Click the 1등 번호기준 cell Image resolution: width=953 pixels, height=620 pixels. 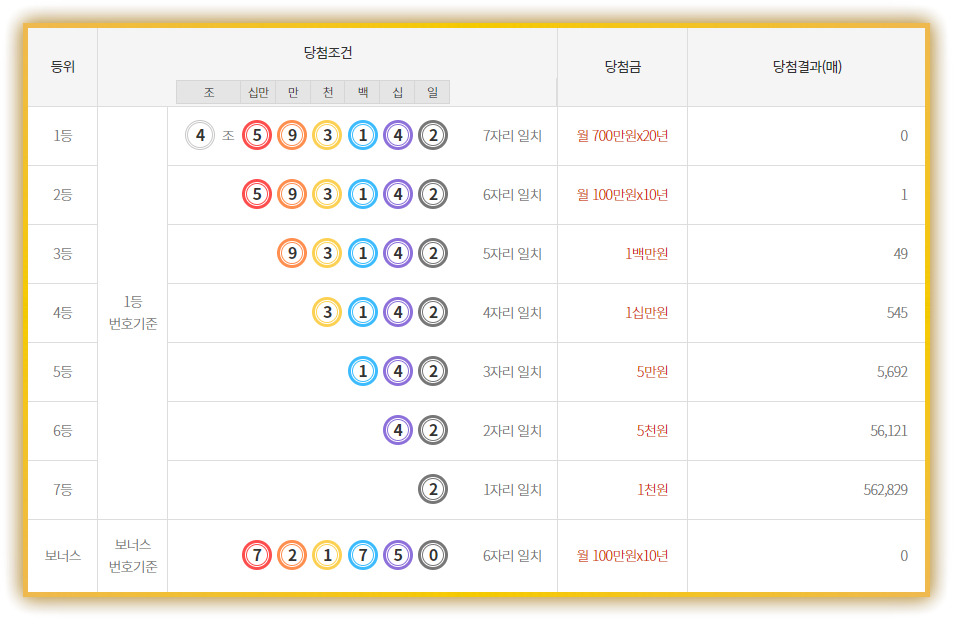click(132, 312)
